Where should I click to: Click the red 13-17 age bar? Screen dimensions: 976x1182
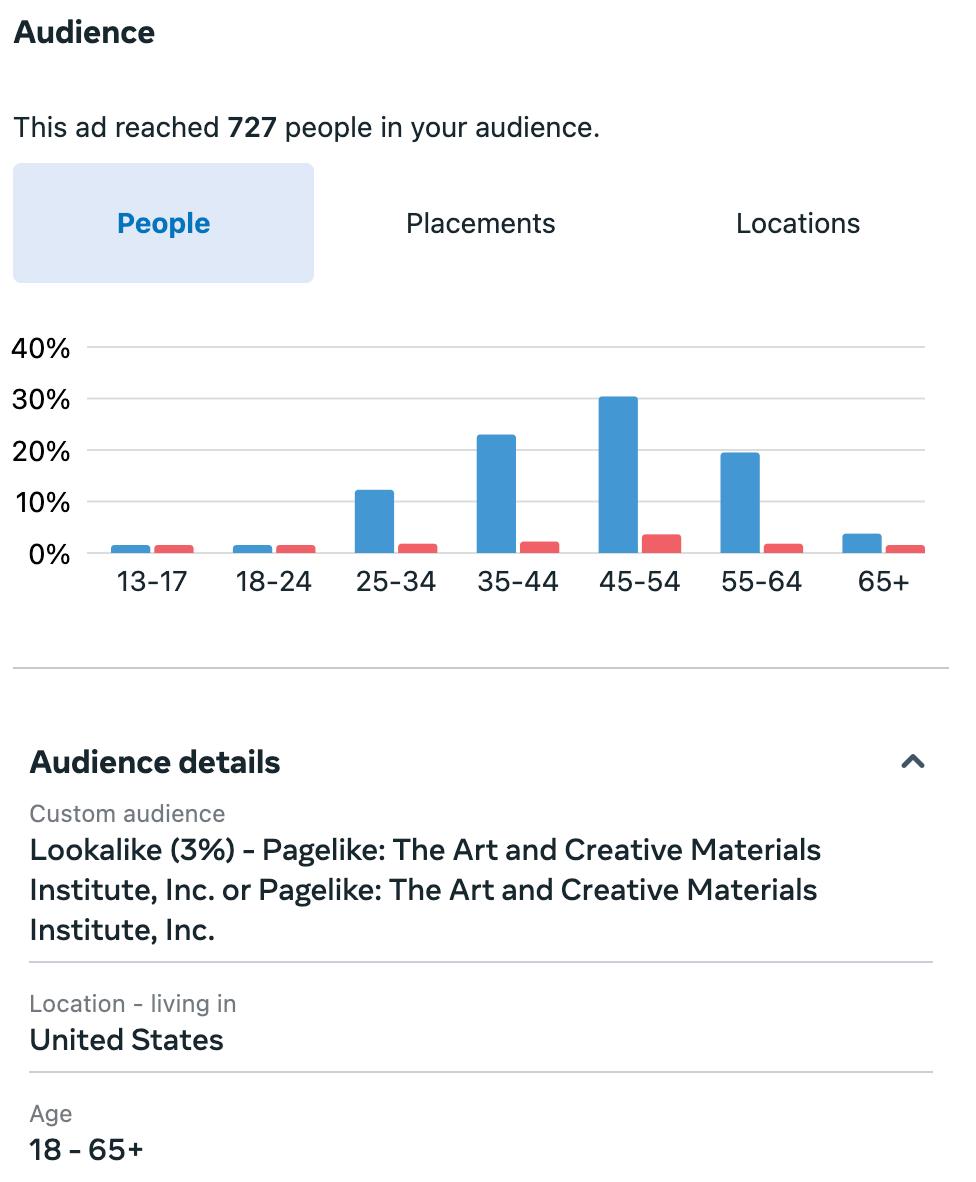point(173,549)
